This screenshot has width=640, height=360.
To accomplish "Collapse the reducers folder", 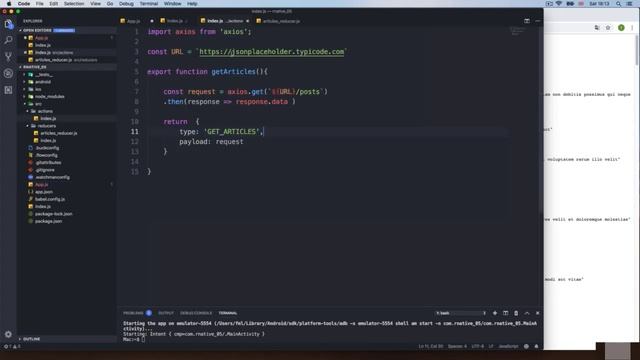I will tap(47, 126).
